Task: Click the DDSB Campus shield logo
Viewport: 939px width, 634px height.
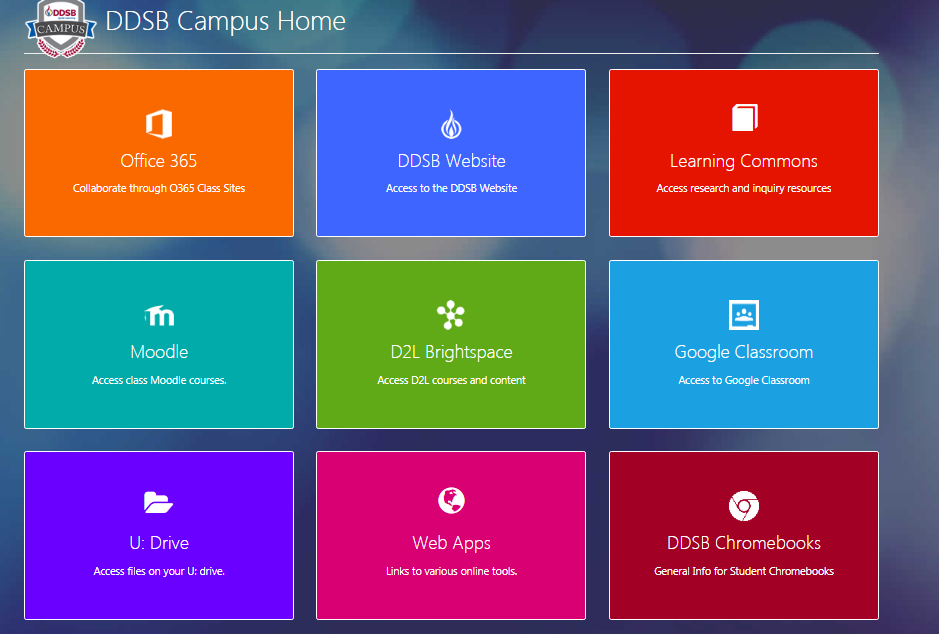Action: tap(60, 29)
